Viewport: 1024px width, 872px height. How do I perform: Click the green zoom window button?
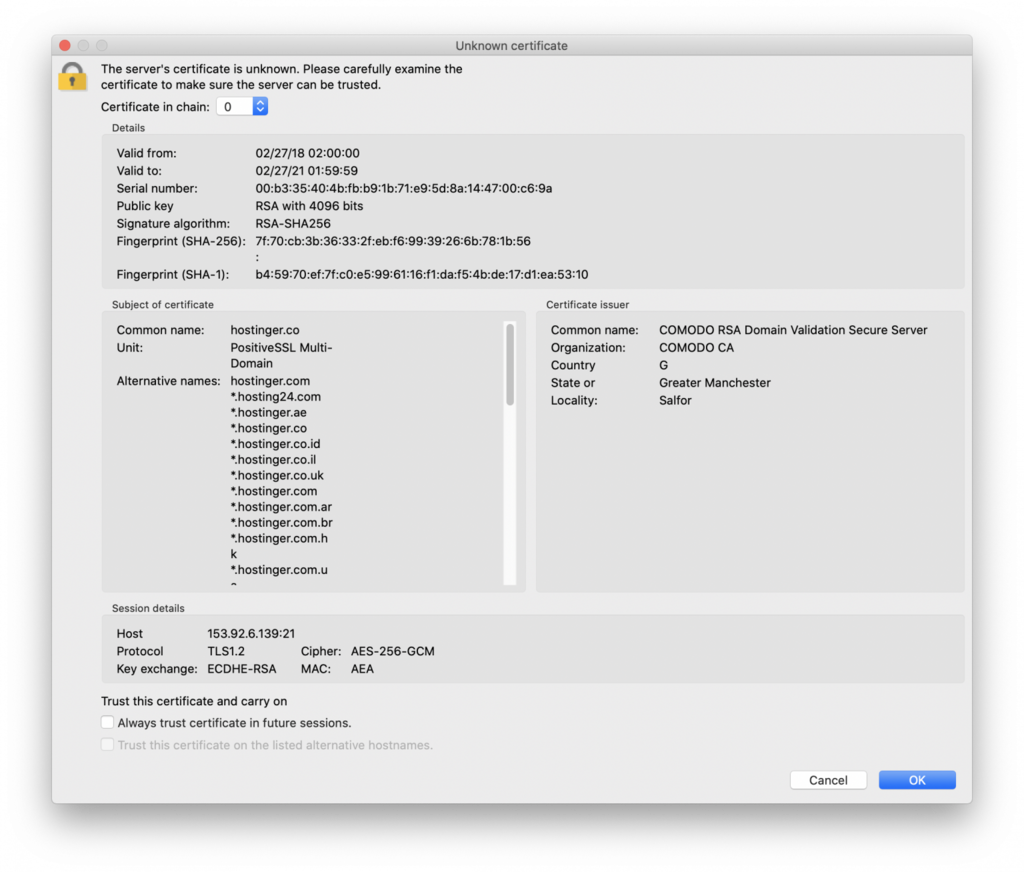[100, 45]
